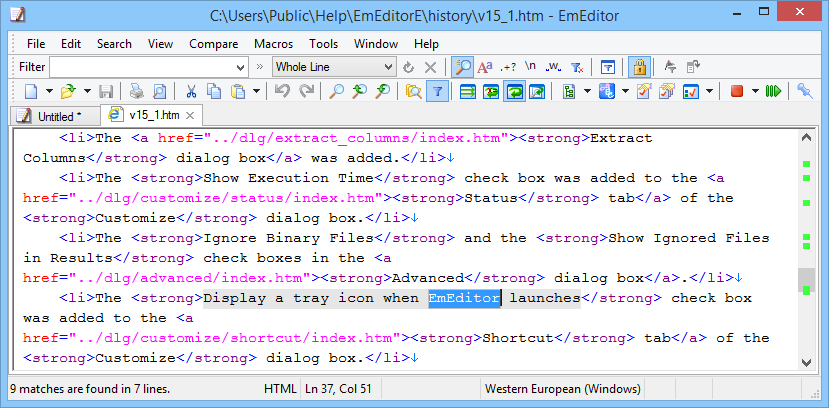Click the Print icon

coord(137,91)
